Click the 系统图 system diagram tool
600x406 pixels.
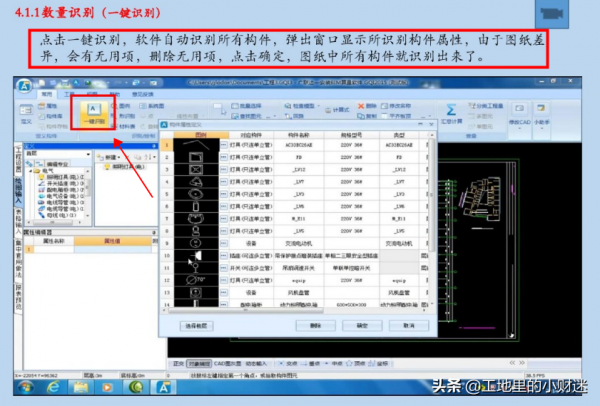152,106
